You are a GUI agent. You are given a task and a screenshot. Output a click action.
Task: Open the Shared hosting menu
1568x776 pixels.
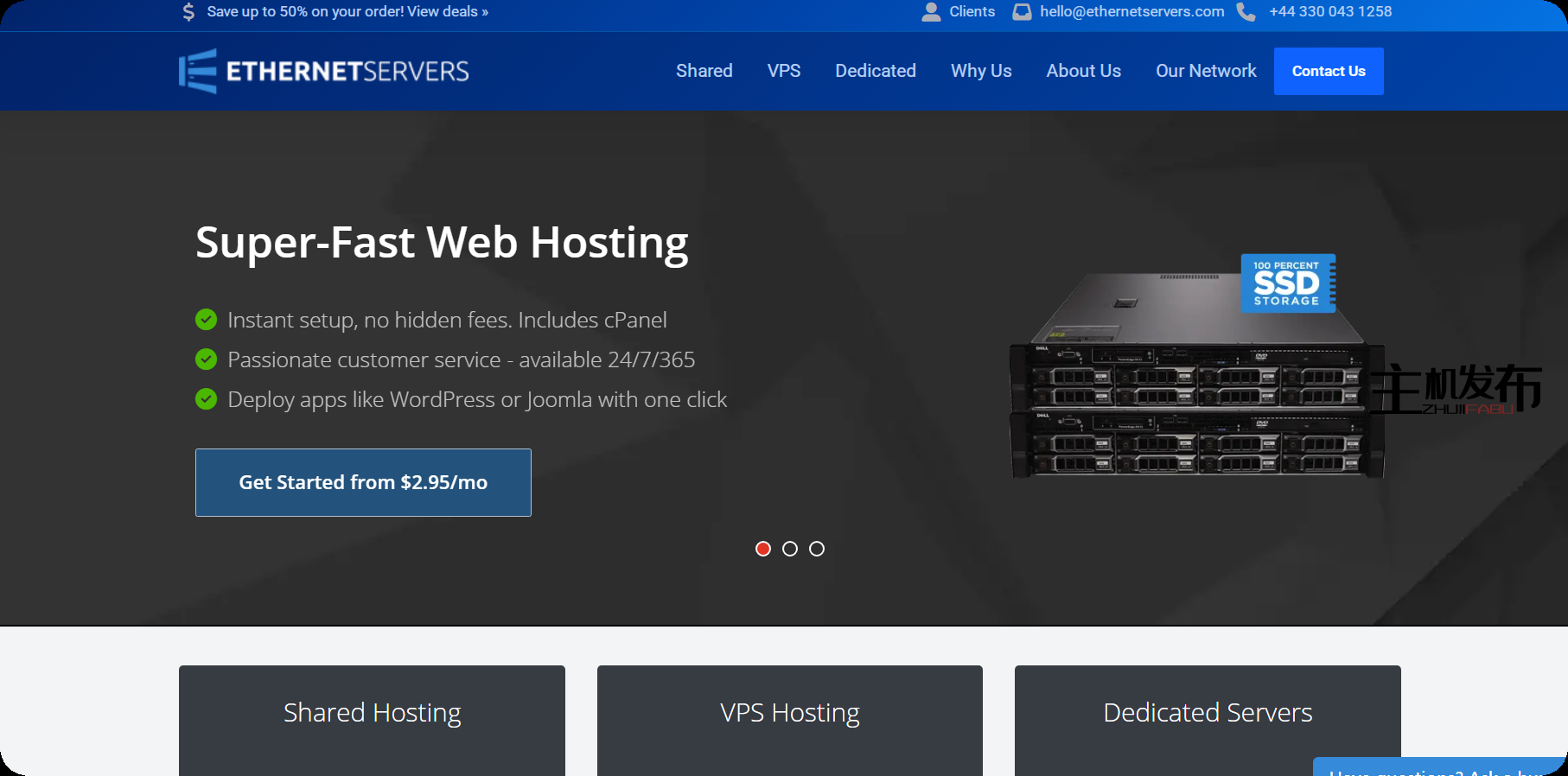(704, 71)
